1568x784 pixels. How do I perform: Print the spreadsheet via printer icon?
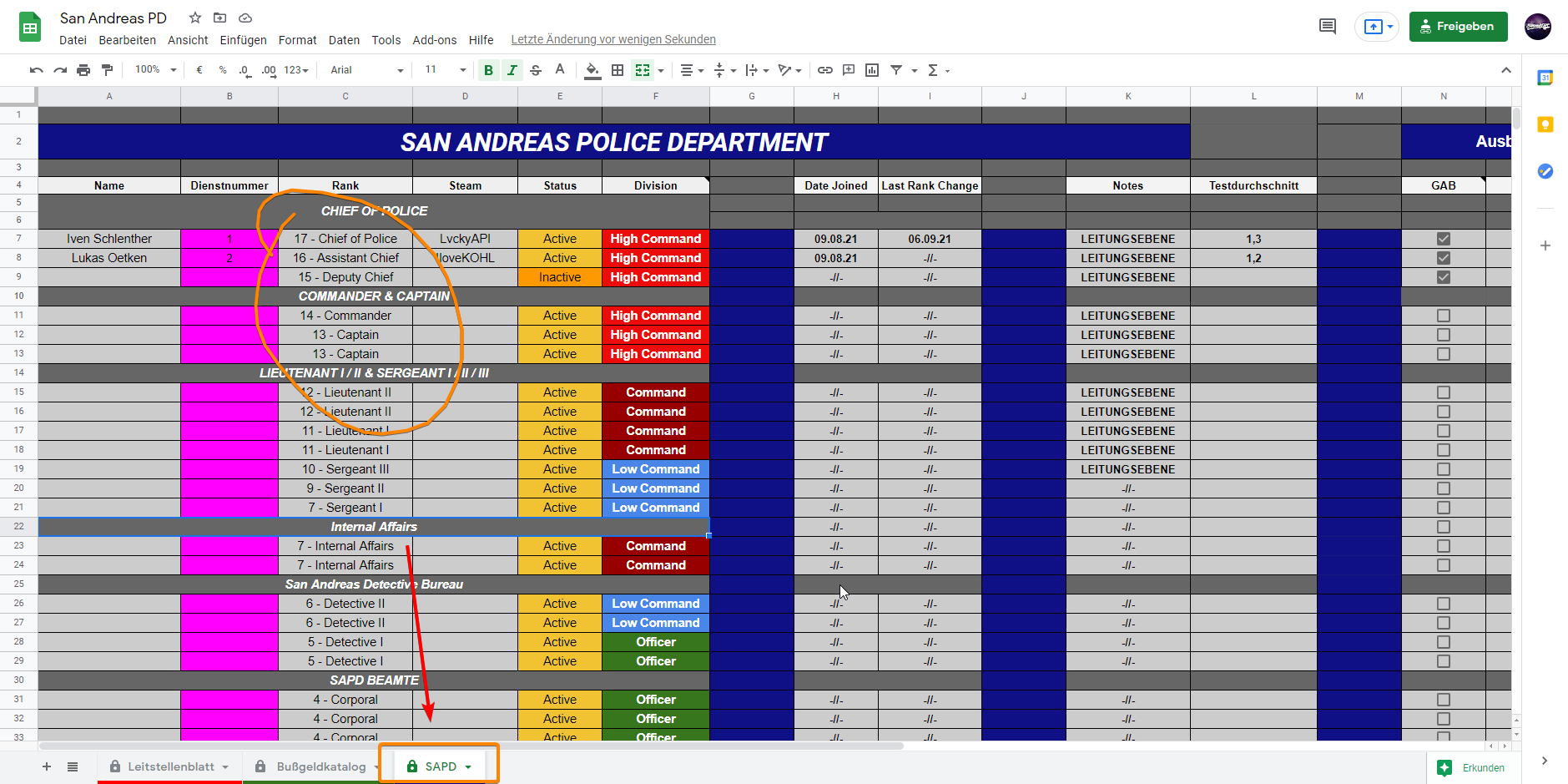(x=83, y=70)
